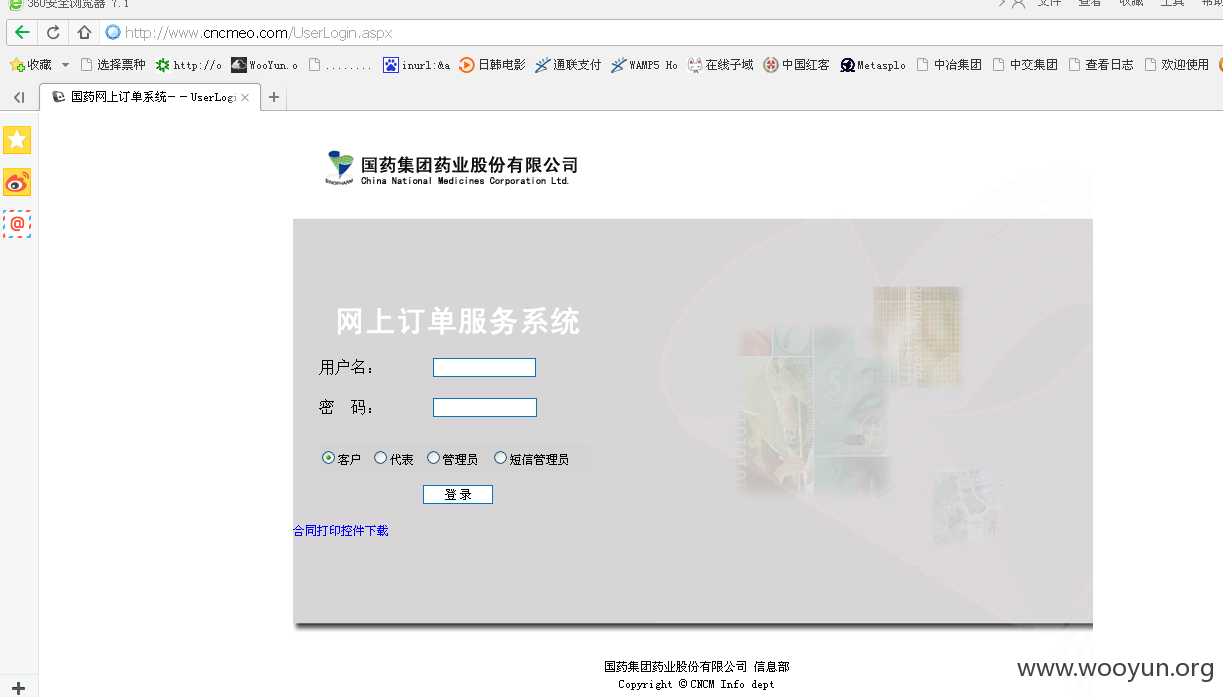Open the 在线子域 bookmark

pos(720,65)
